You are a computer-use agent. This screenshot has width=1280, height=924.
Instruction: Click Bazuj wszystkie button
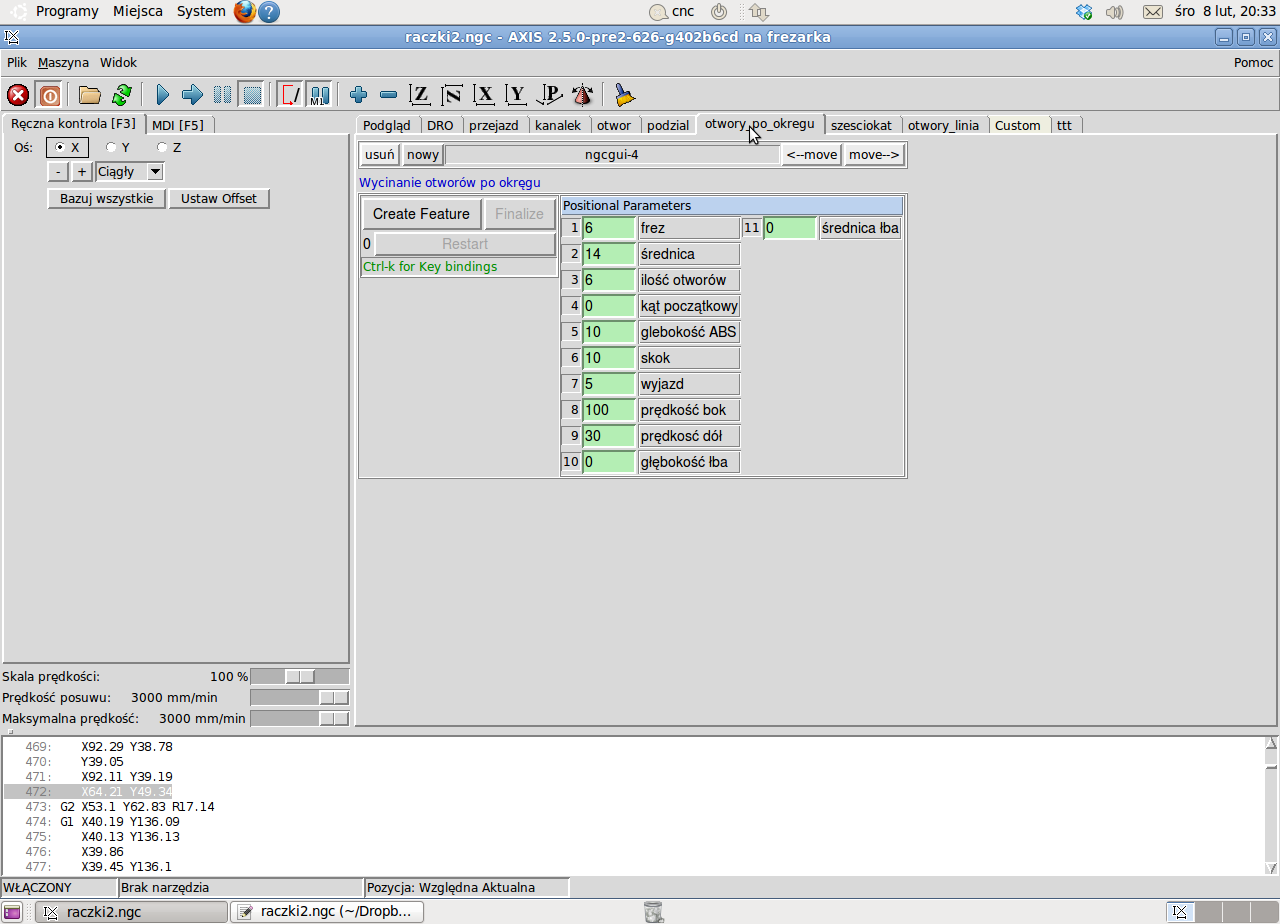(107, 198)
